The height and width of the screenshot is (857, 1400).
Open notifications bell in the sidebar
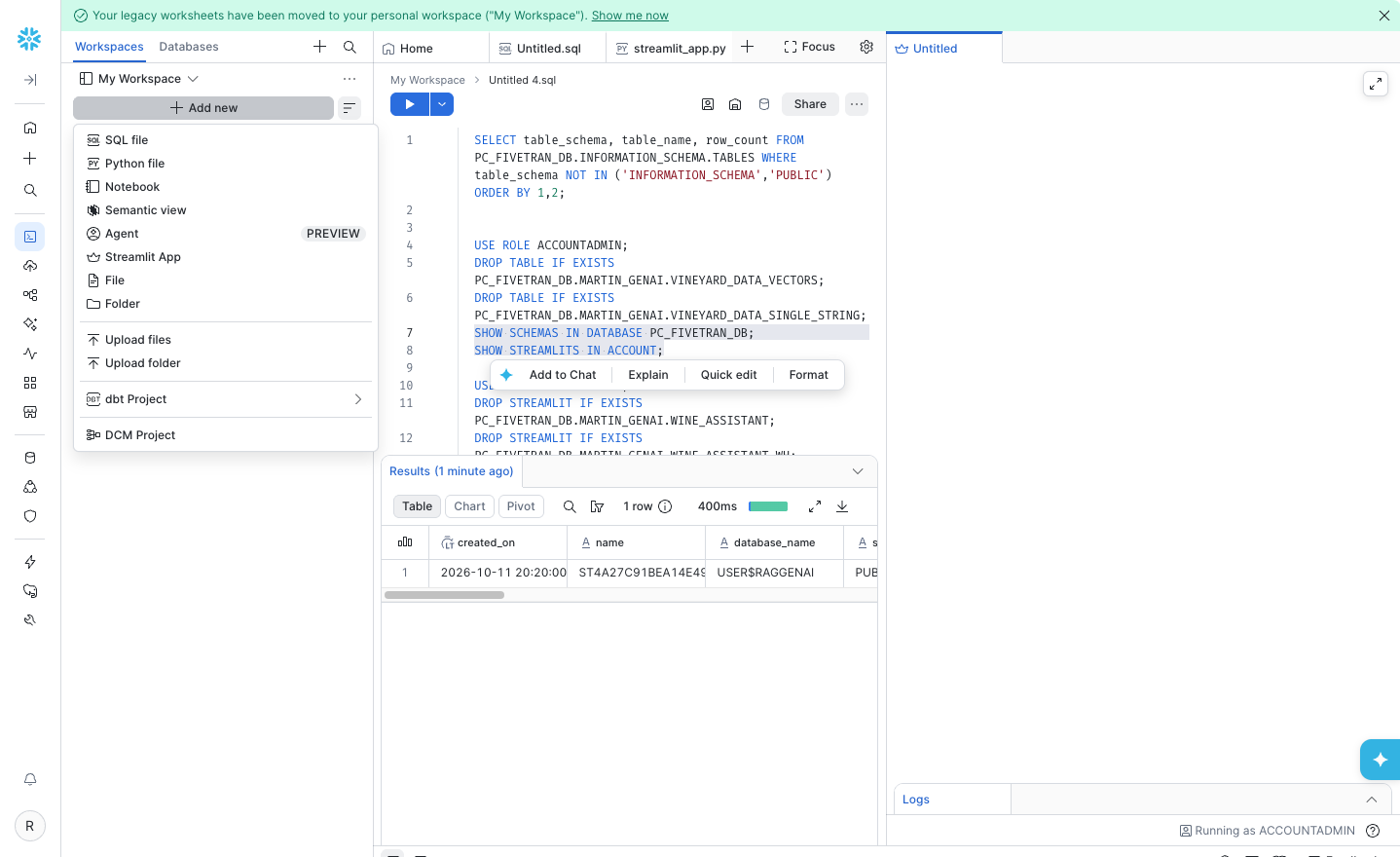(30, 779)
